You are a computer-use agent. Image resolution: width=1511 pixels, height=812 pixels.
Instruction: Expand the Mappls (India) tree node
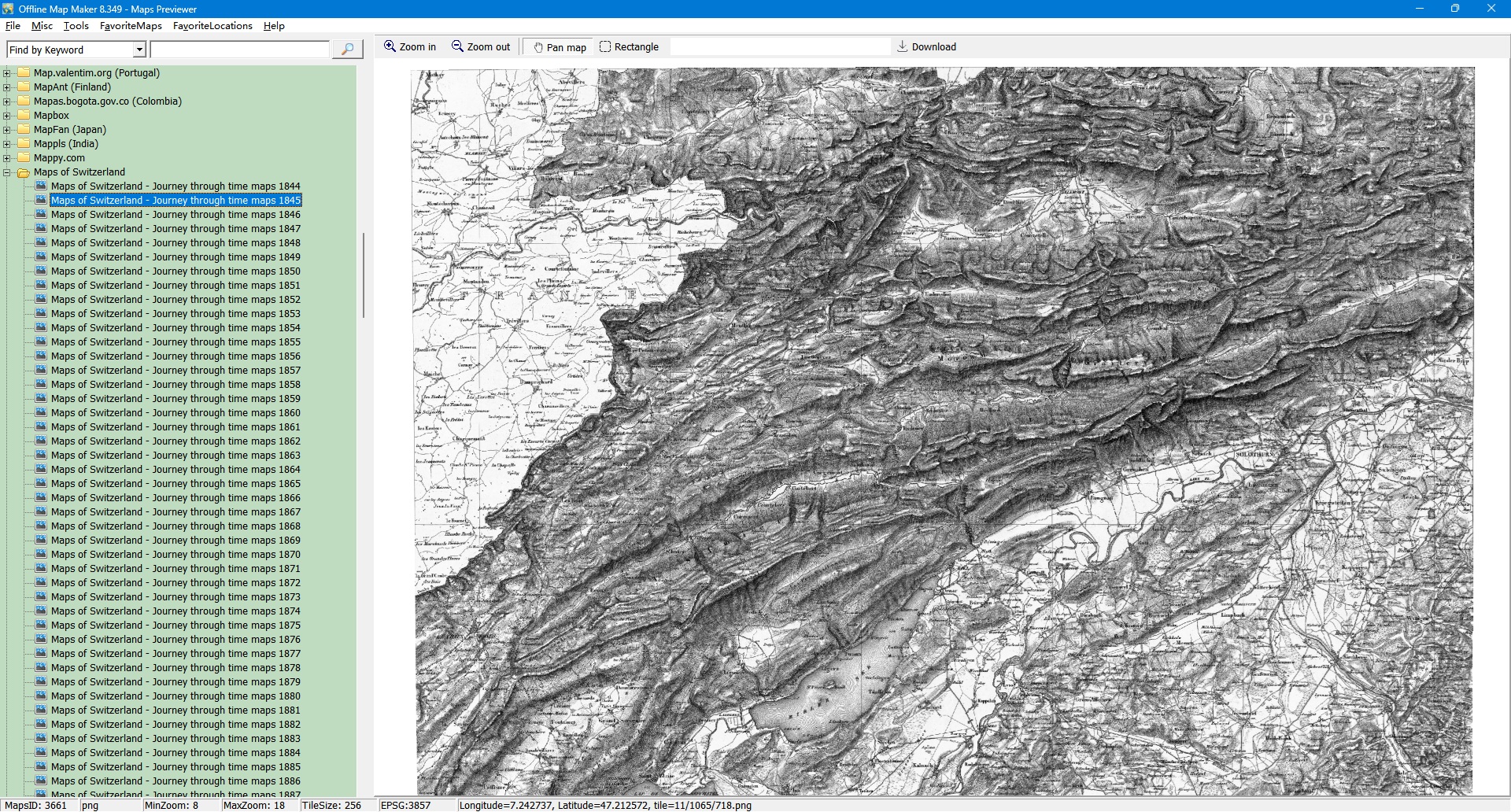coord(7,144)
